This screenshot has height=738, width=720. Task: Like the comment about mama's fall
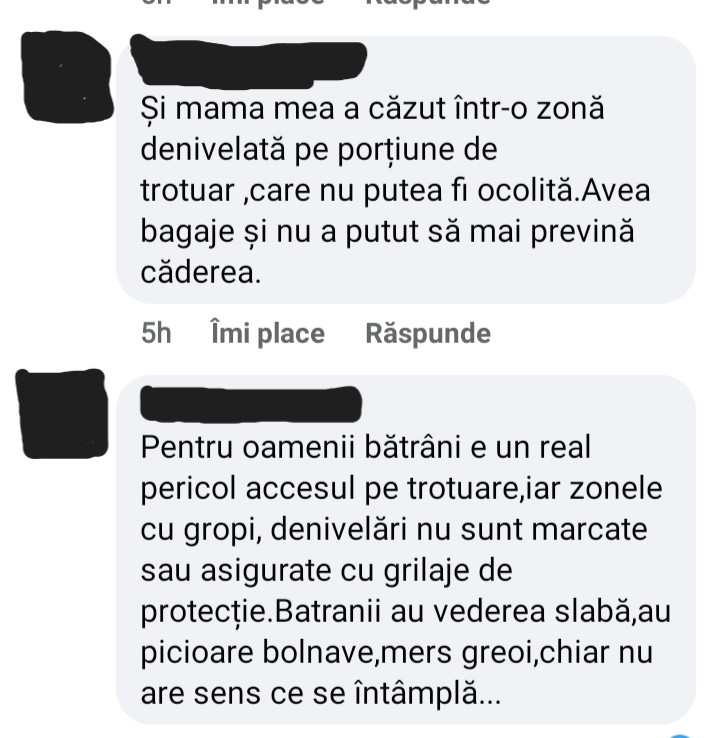click(268, 333)
